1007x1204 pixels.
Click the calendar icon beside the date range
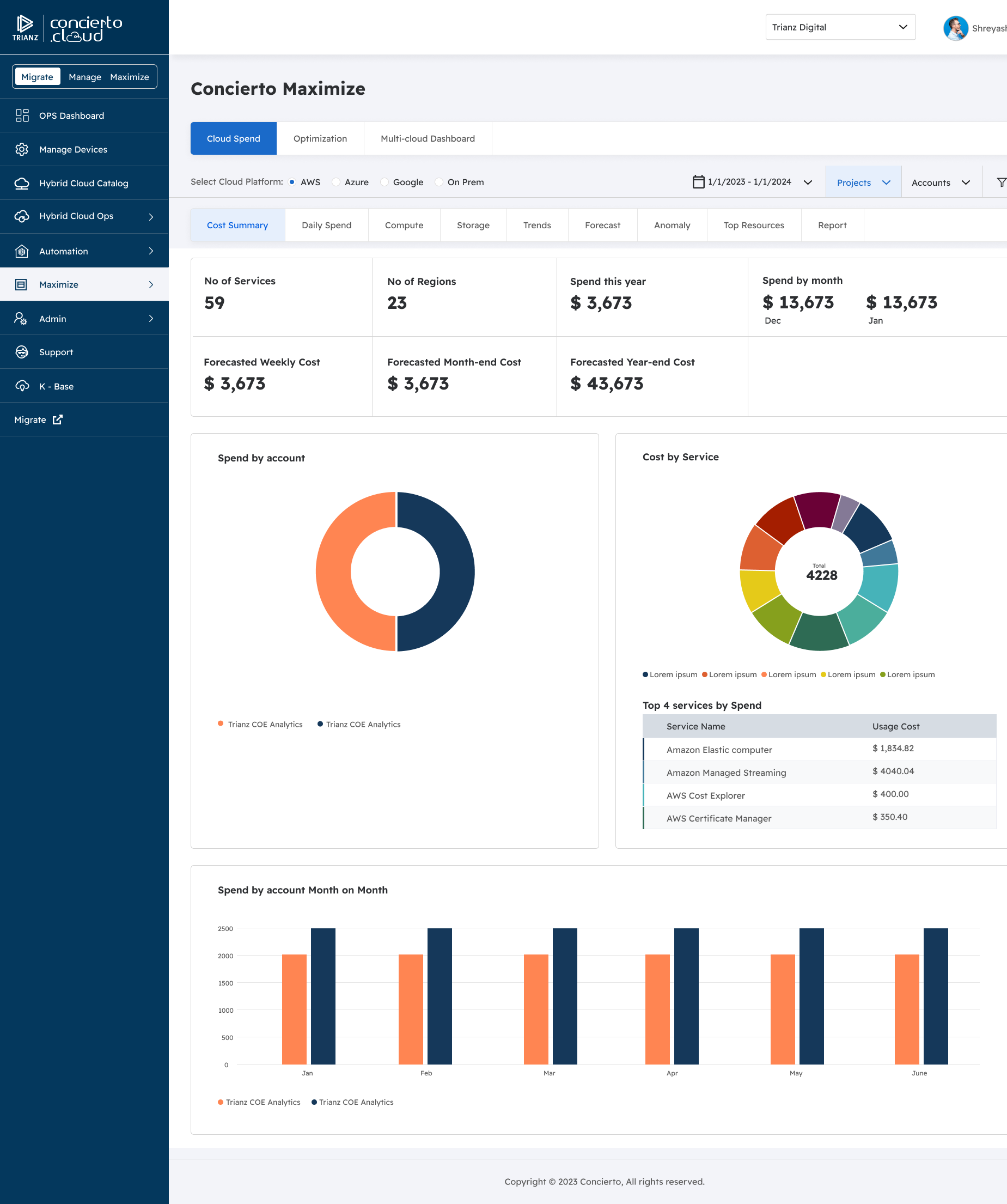tap(698, 182)
